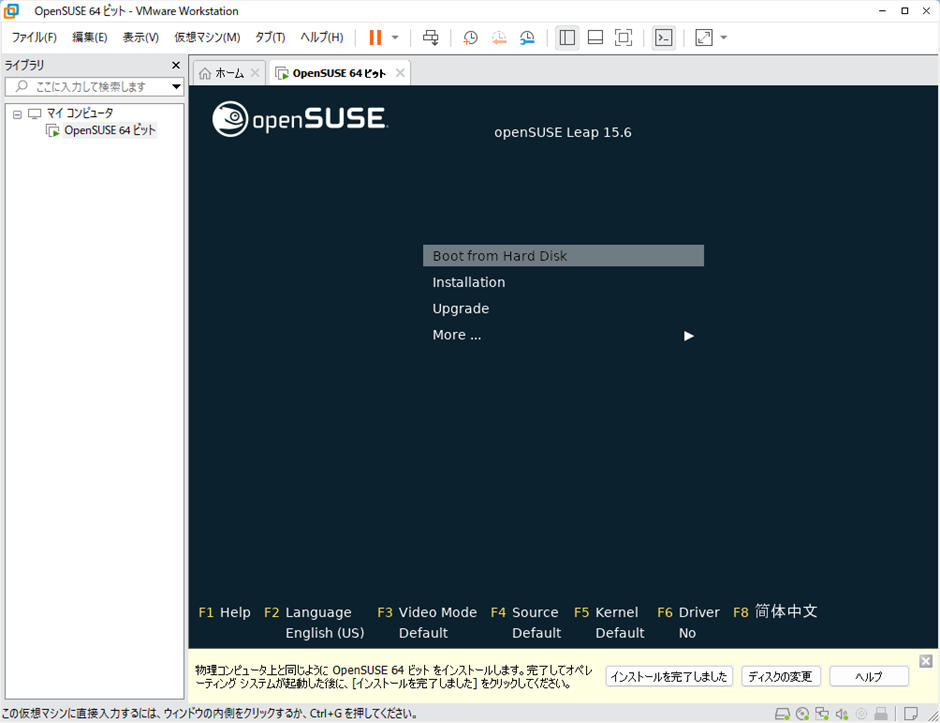Open snapshot manager icon in toolbar

pyautogui.click(x=527, y=37)
